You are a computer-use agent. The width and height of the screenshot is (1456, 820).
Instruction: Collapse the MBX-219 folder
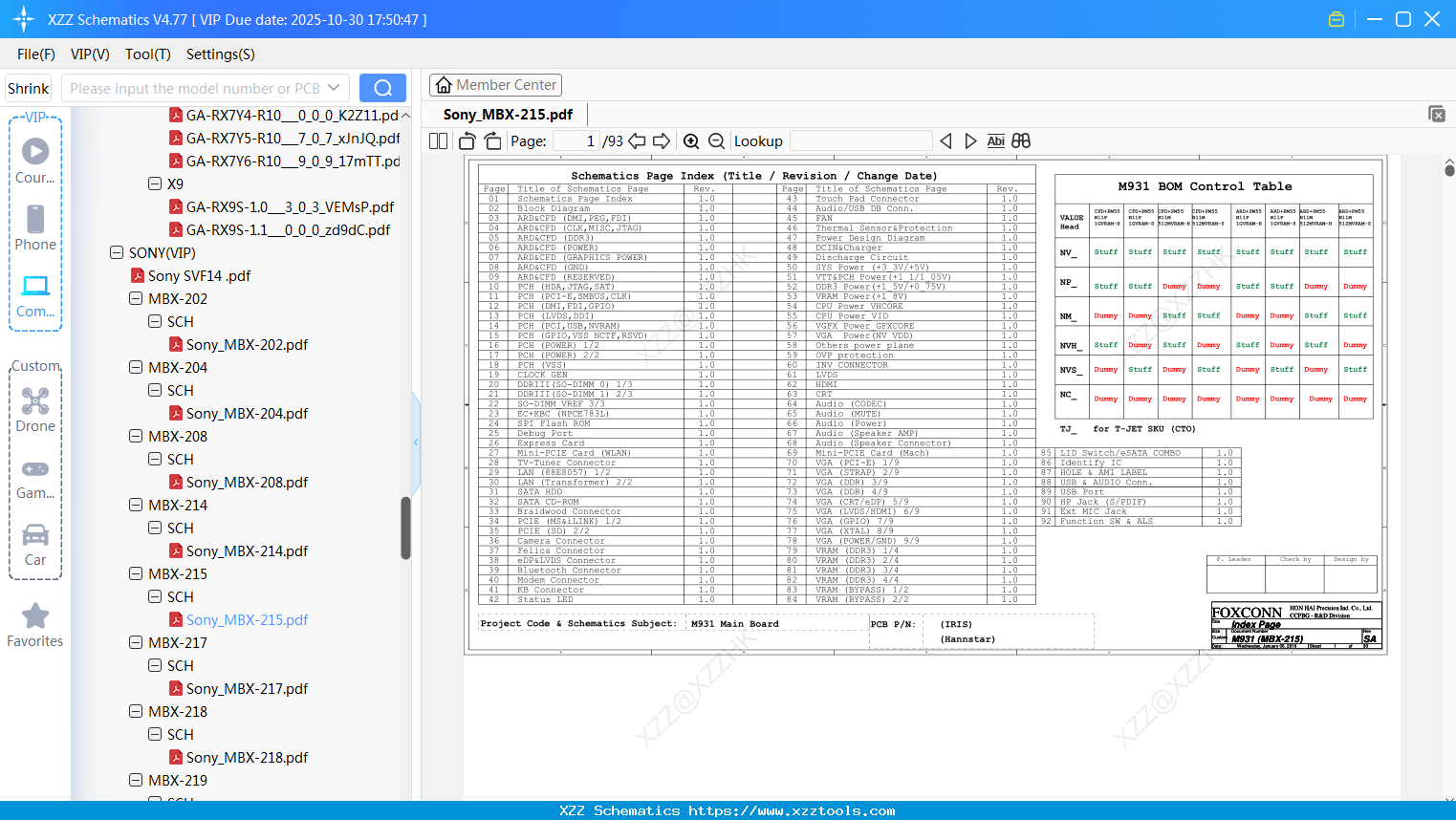tap(136, 780)
